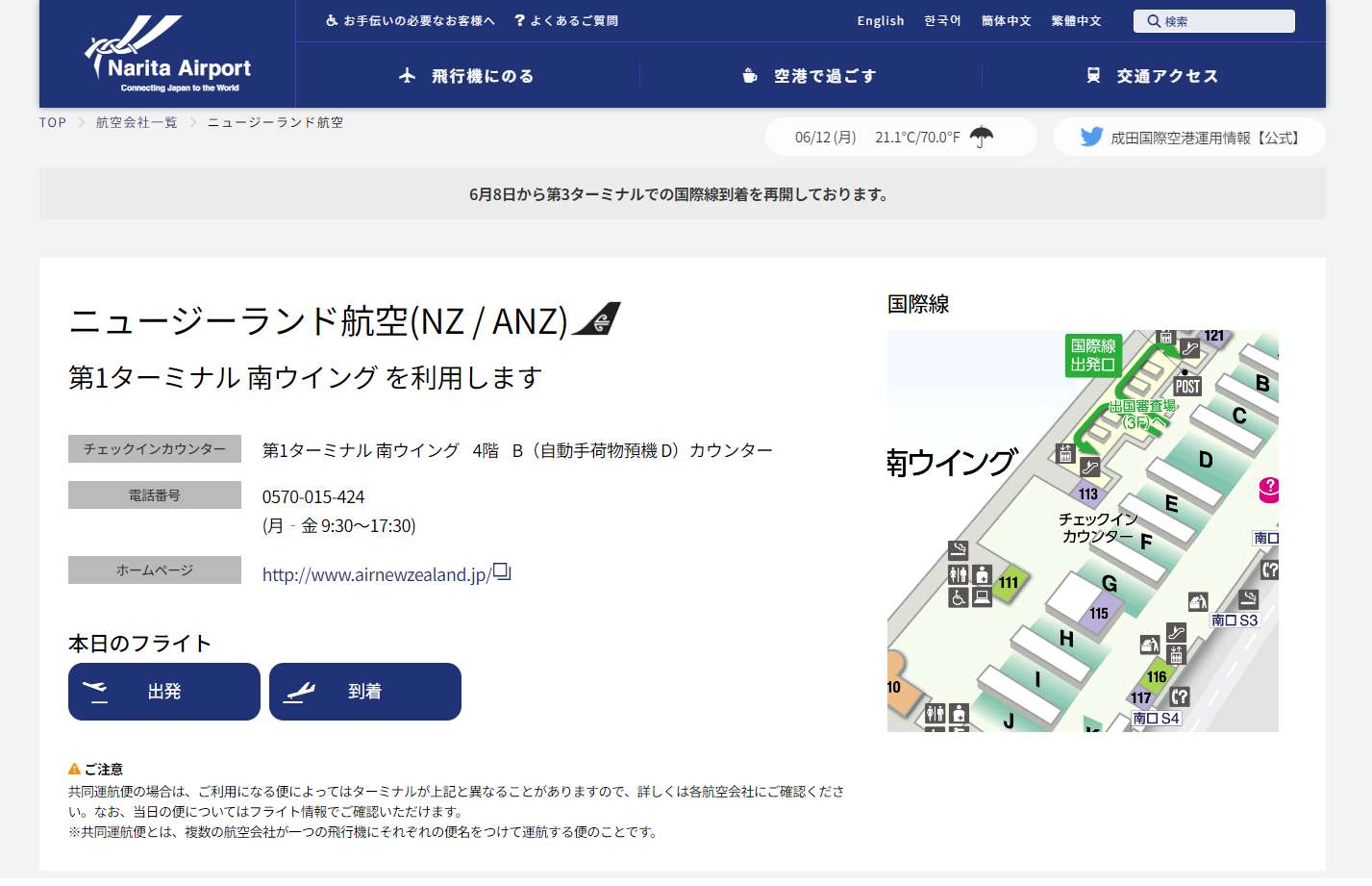The width and height of the screenshot is (1372, 886).
Task: Click the wheelchair accessible icon on the map
Action: point(959,597)
